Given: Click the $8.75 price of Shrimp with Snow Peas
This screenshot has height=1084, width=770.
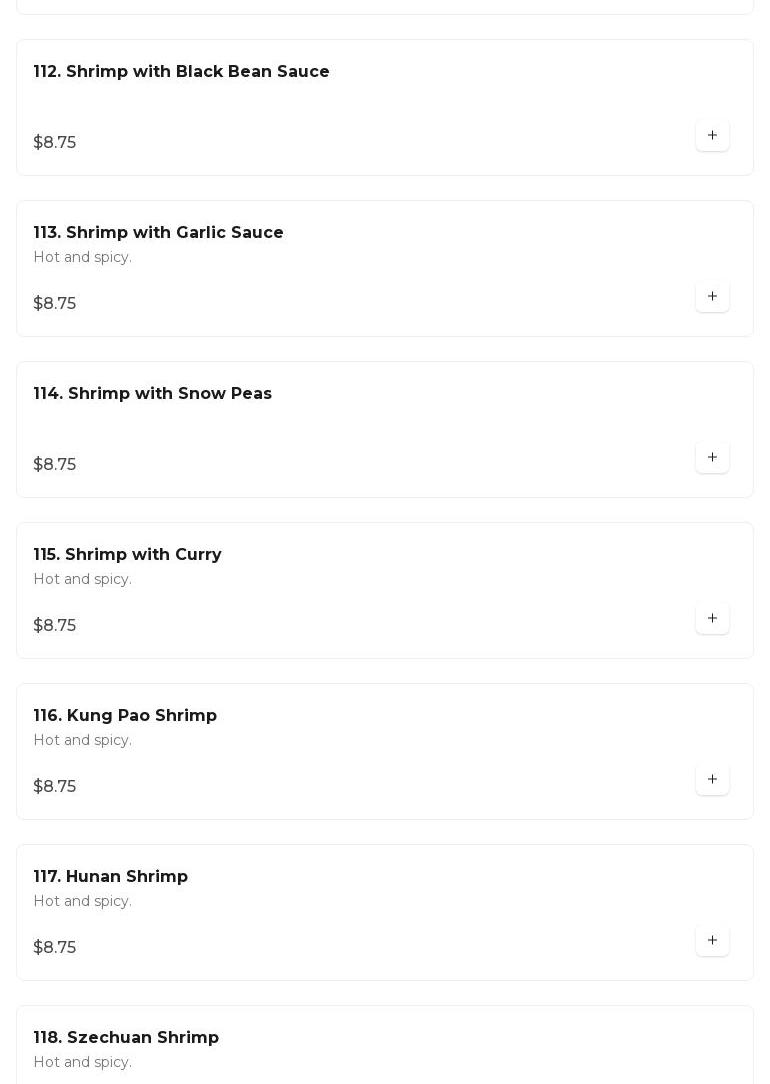Looking at the screenshot, I should click(54, 465).
